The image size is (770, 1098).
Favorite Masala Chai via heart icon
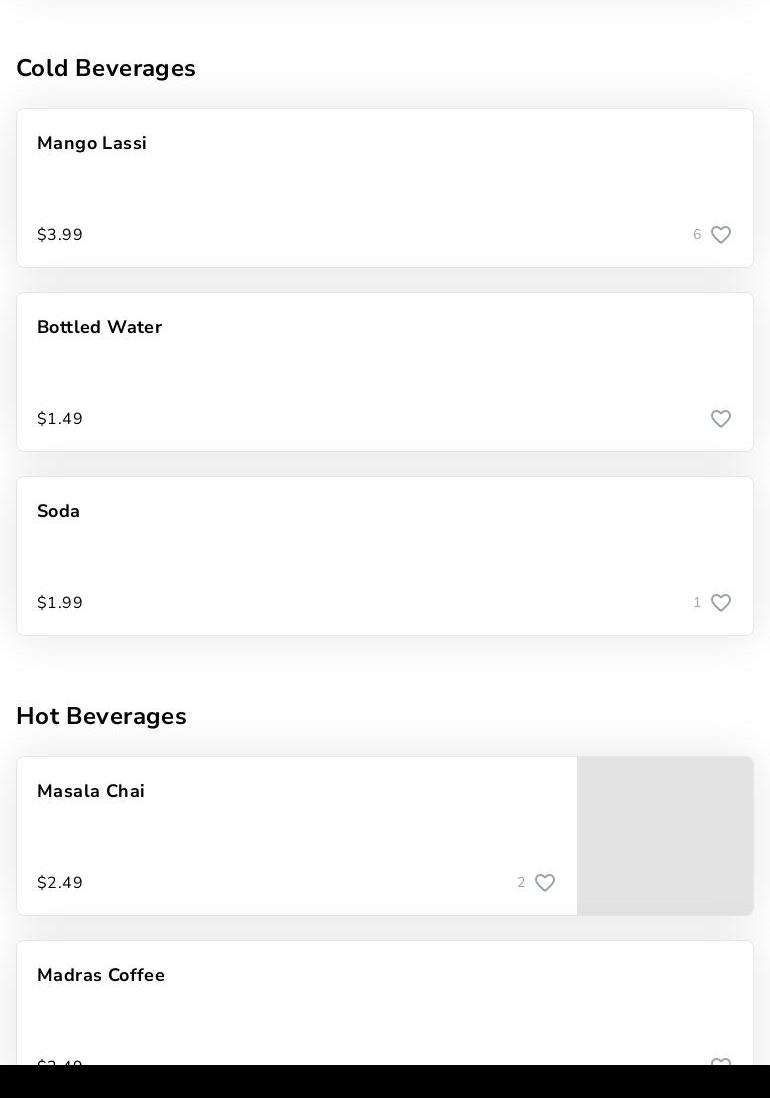pos(545,883)
